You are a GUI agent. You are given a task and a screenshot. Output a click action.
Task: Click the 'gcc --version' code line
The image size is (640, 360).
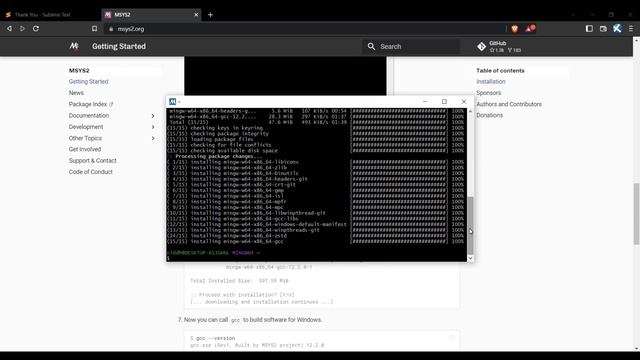click(x=213, y=338)
